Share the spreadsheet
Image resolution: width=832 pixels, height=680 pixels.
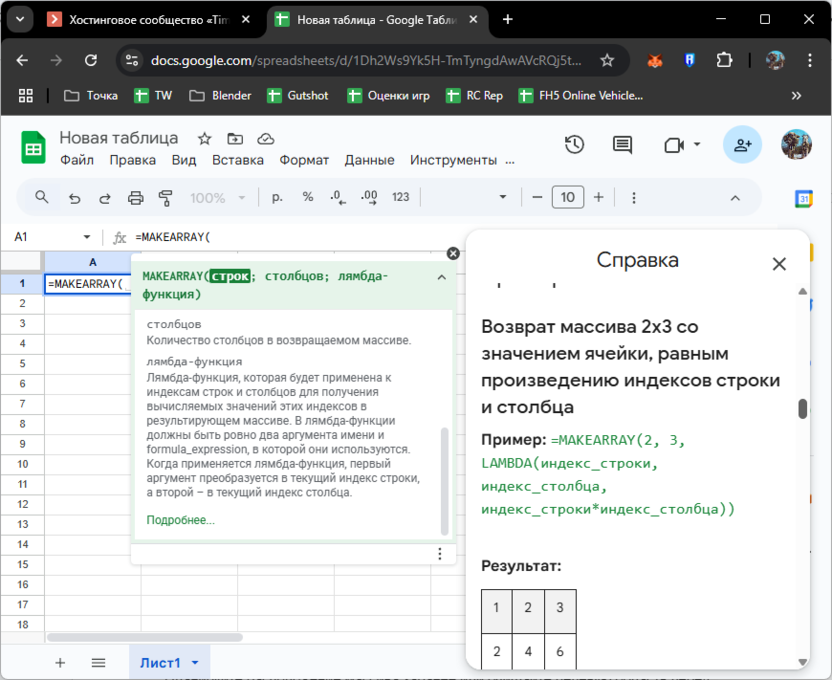click(x=742, y=144)
